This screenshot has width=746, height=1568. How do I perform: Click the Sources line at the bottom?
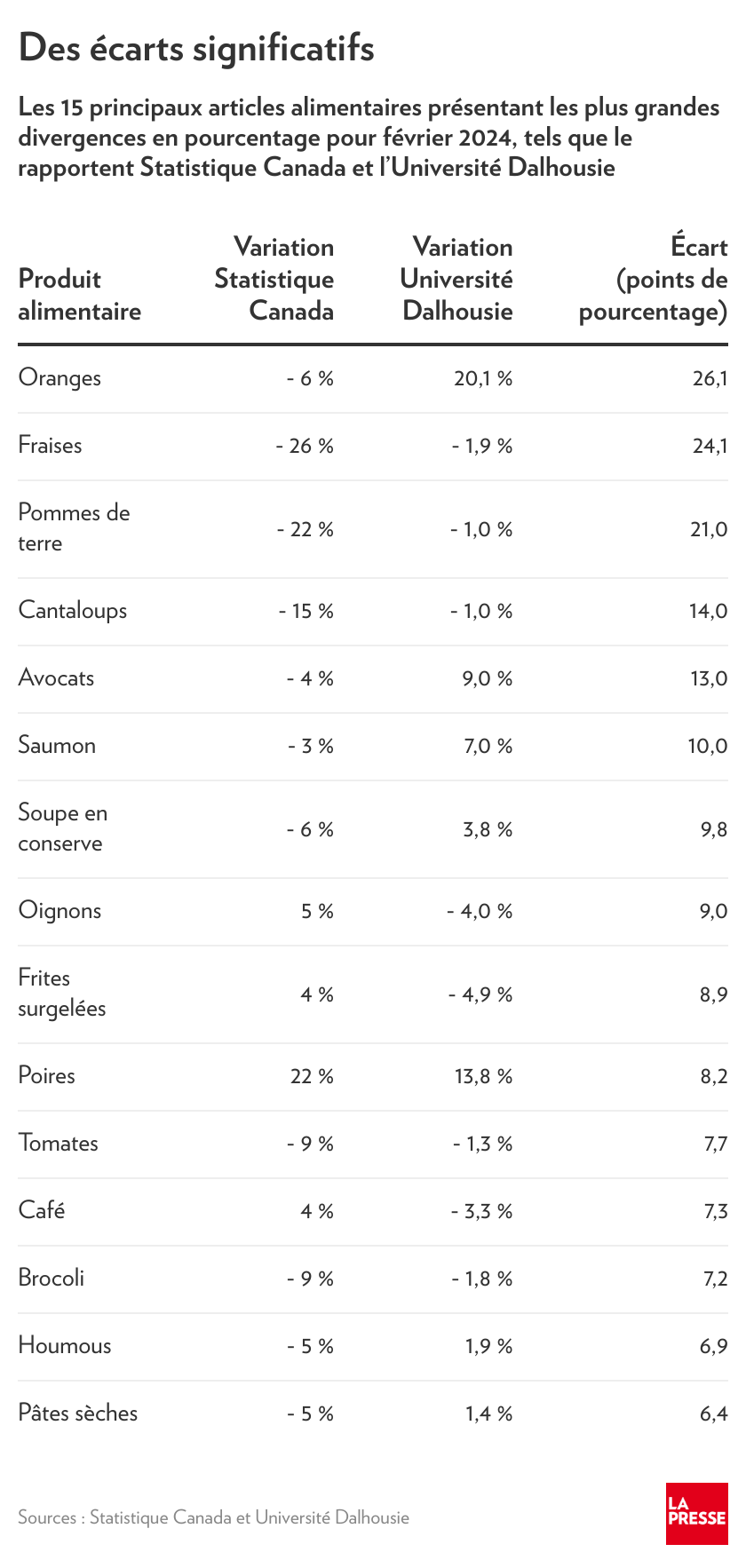[x=213, y=1517]
